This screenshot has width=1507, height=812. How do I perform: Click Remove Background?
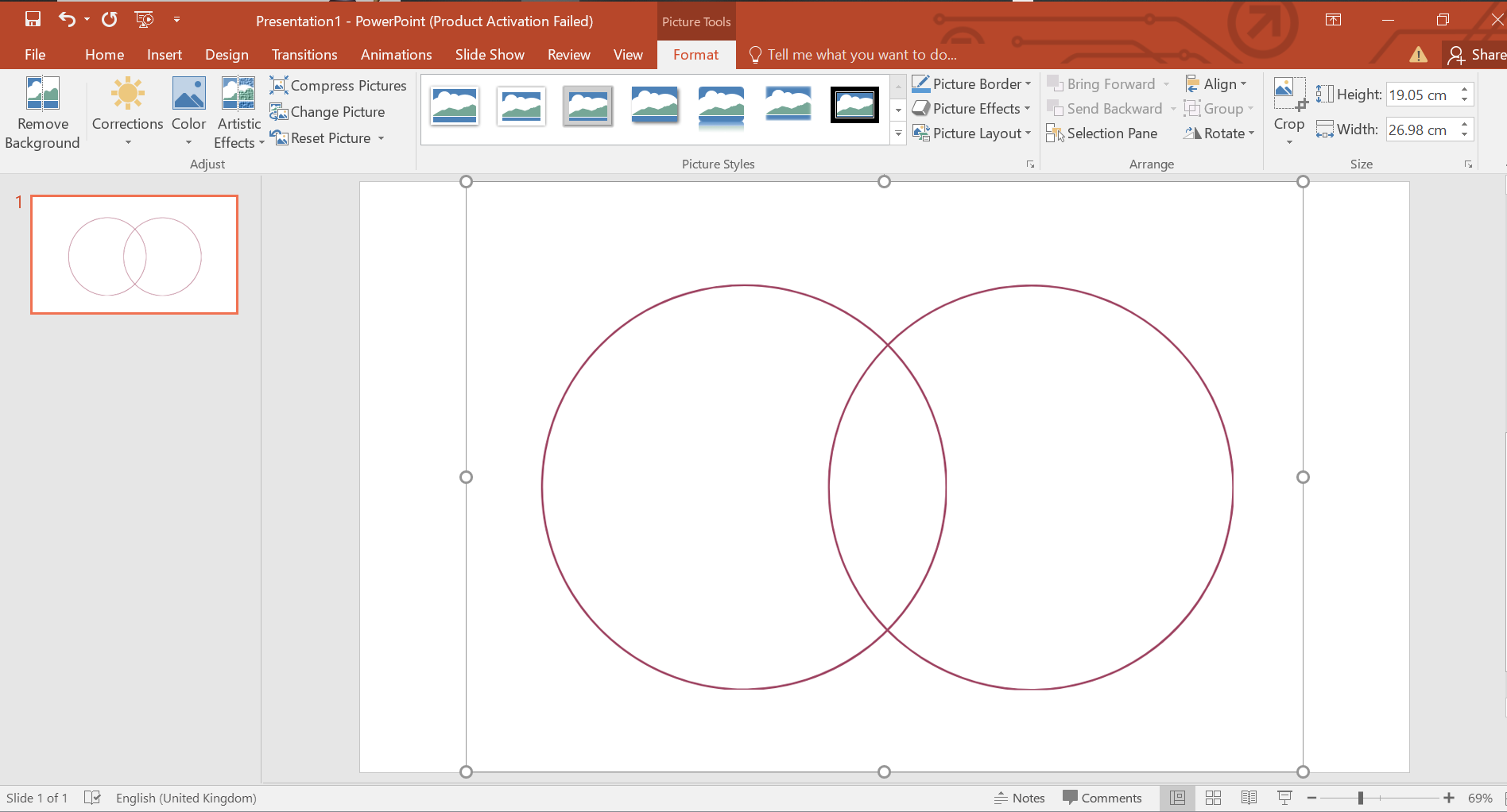[x=43, y=113]
